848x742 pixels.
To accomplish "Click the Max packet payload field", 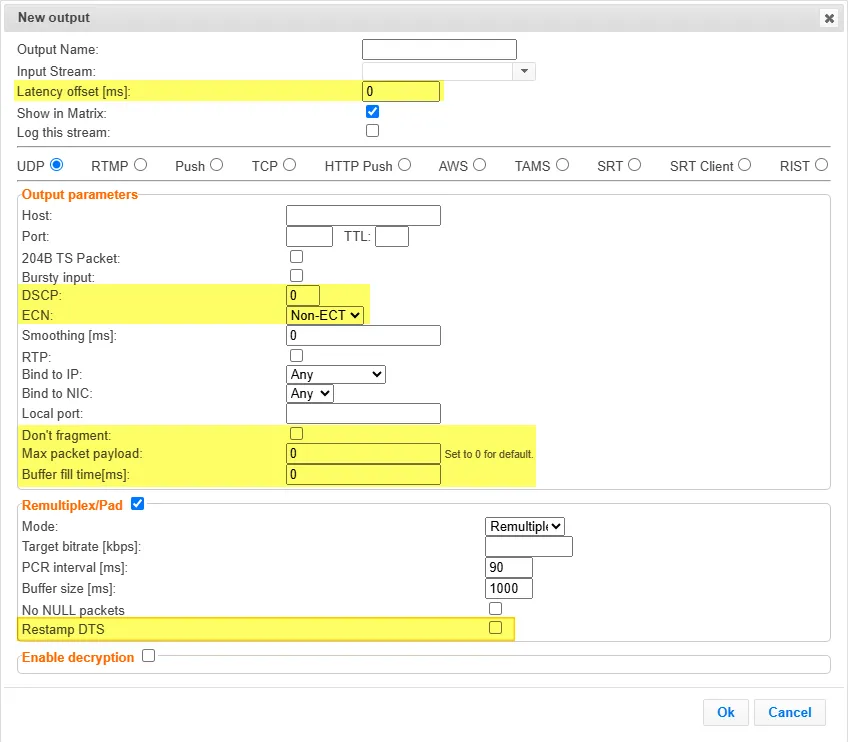I will pos(363,454).
